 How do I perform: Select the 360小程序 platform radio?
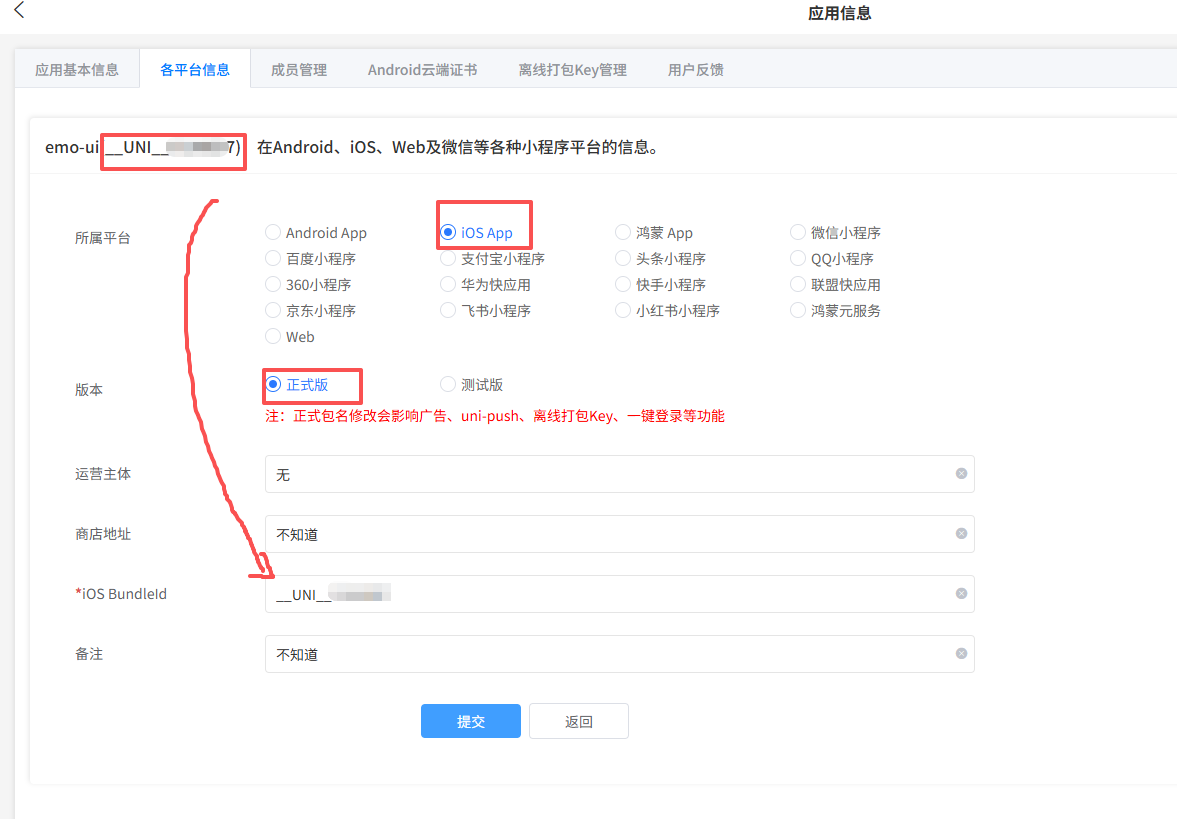click(x=273, y=285)
